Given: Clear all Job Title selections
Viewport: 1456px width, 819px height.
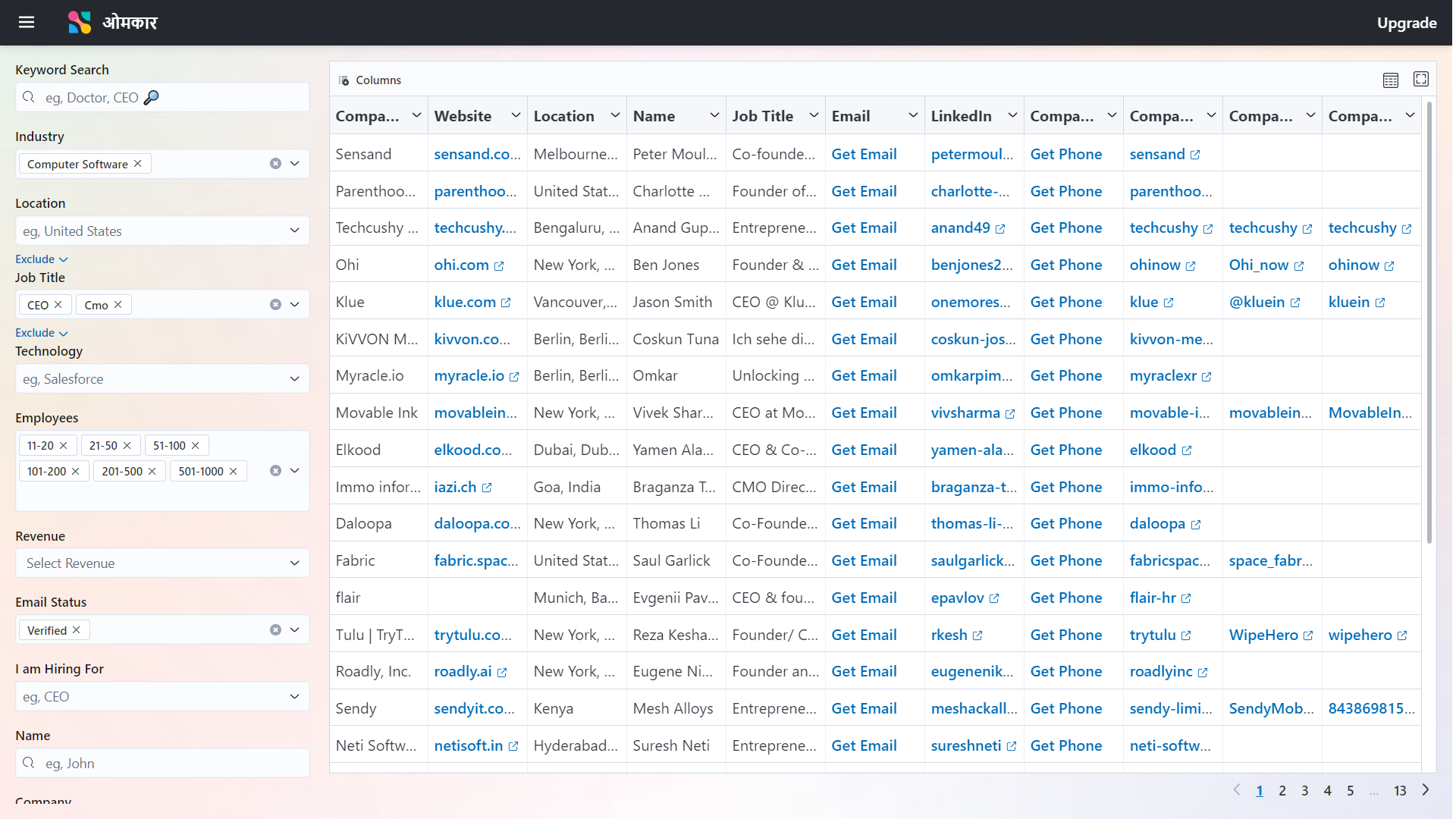Looking at the screenshot, I should pos(275,305).
